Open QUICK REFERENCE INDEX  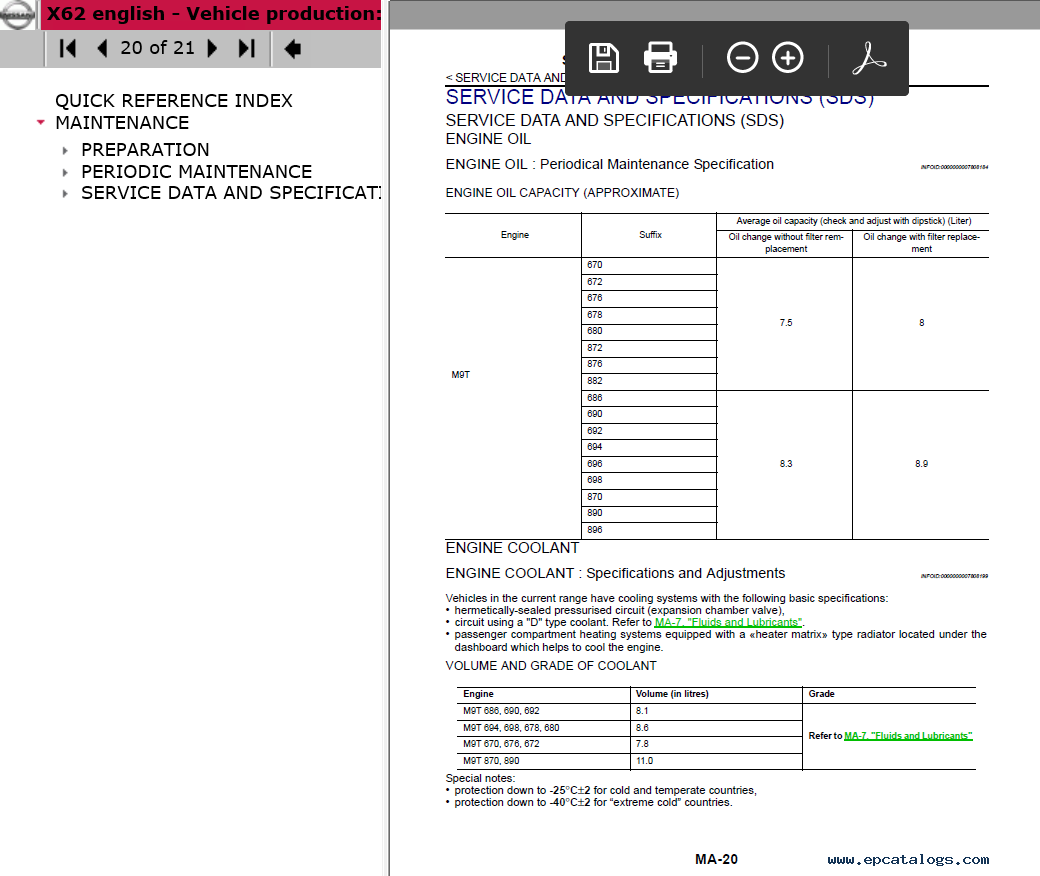[x=174, y=101]
